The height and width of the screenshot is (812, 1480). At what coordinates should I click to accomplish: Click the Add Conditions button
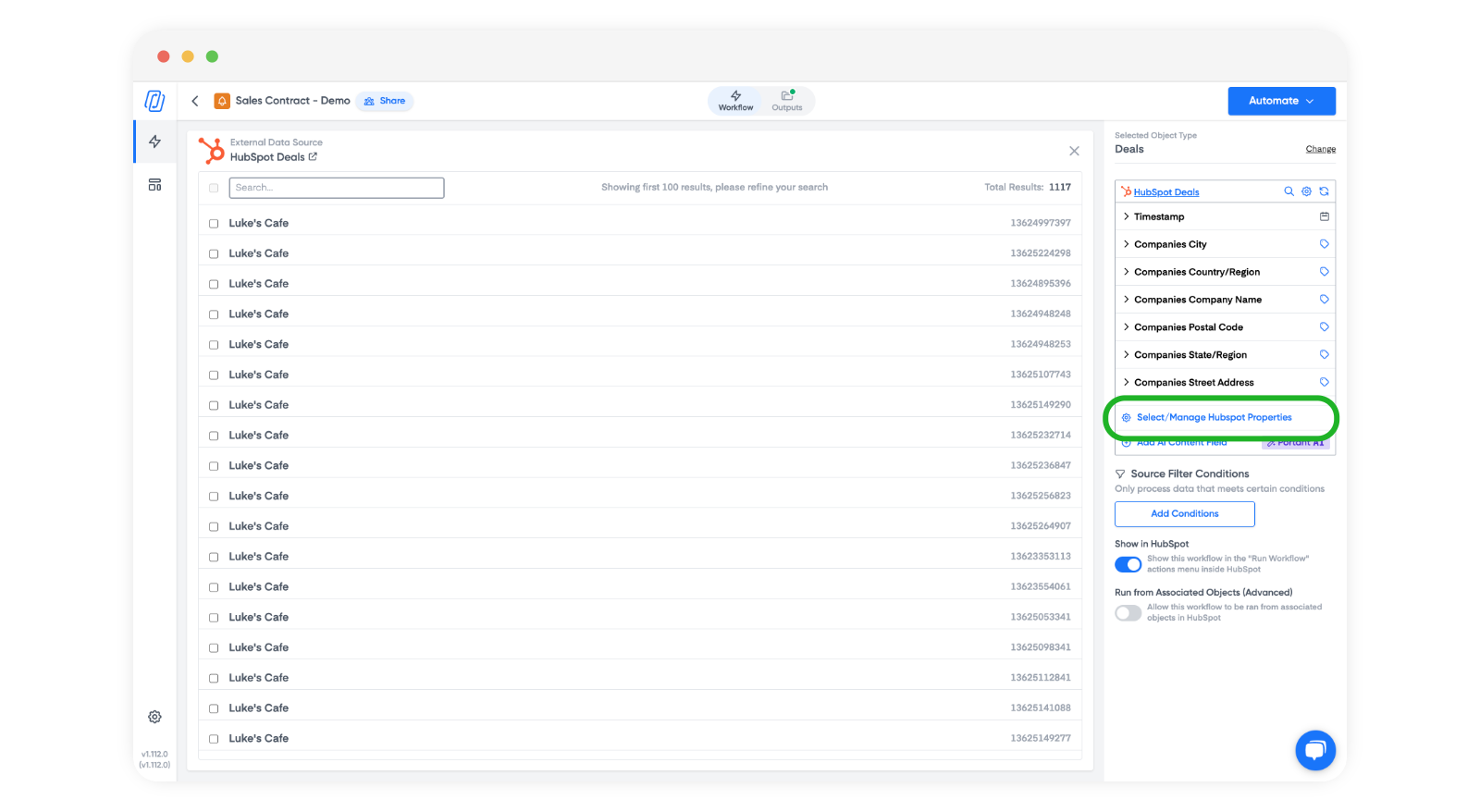(1184, 514)
